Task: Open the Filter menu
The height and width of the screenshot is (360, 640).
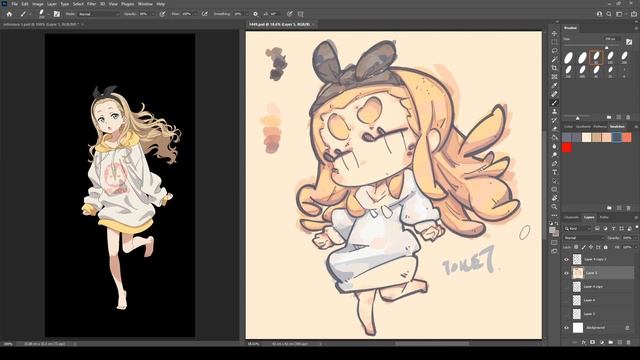Action: pos(91,4)
